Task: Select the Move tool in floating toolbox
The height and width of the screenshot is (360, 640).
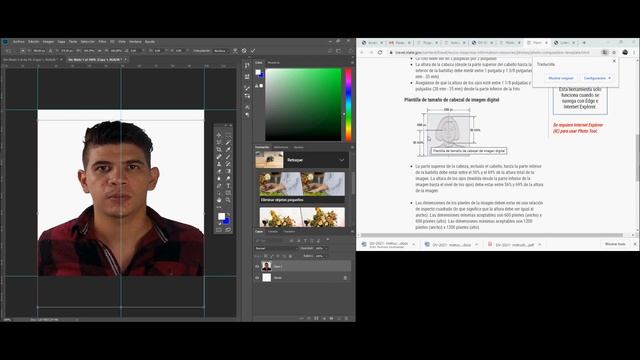Action: [x=219, y=135]
